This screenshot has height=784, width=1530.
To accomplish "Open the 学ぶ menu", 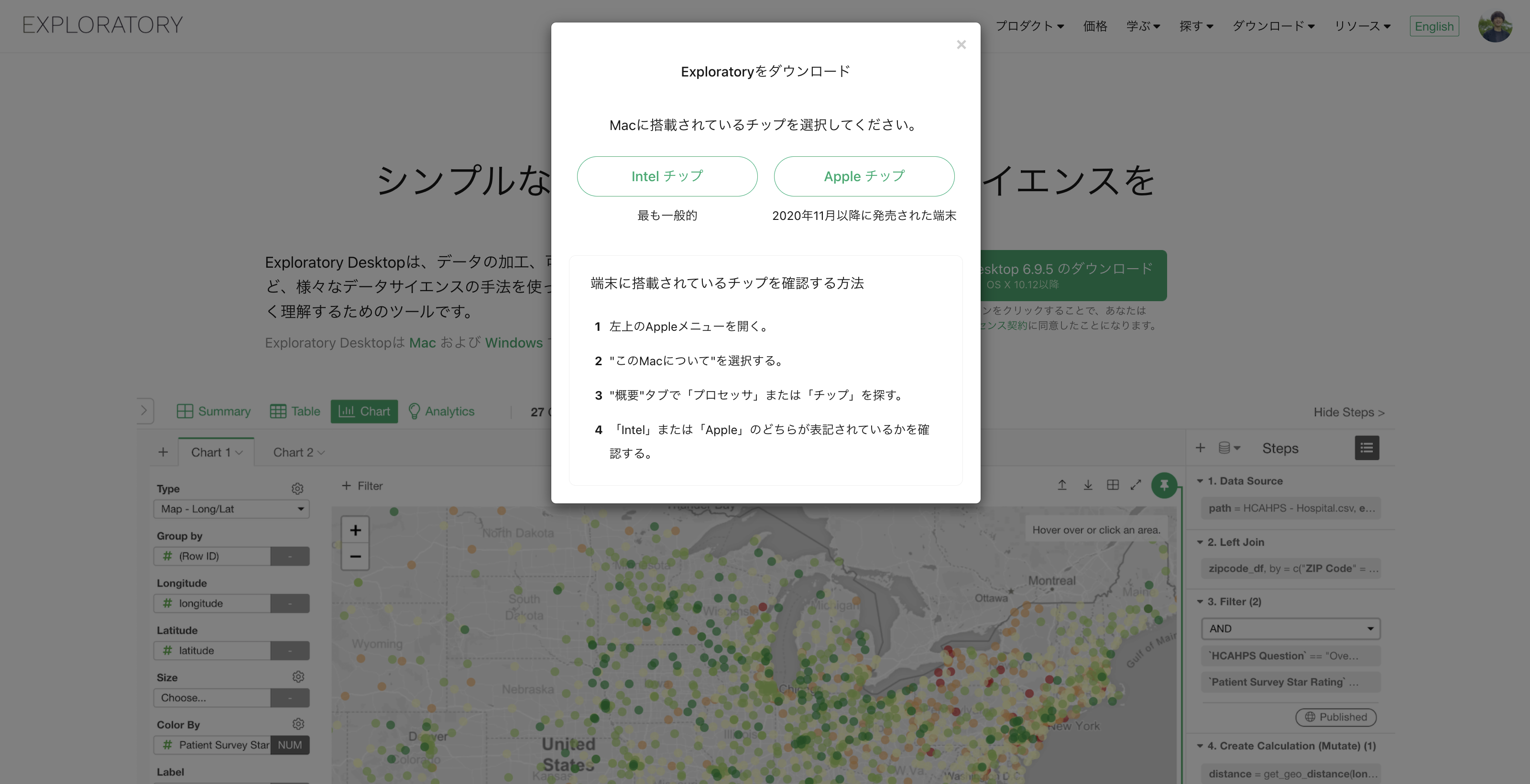I will pos(1143,26).
